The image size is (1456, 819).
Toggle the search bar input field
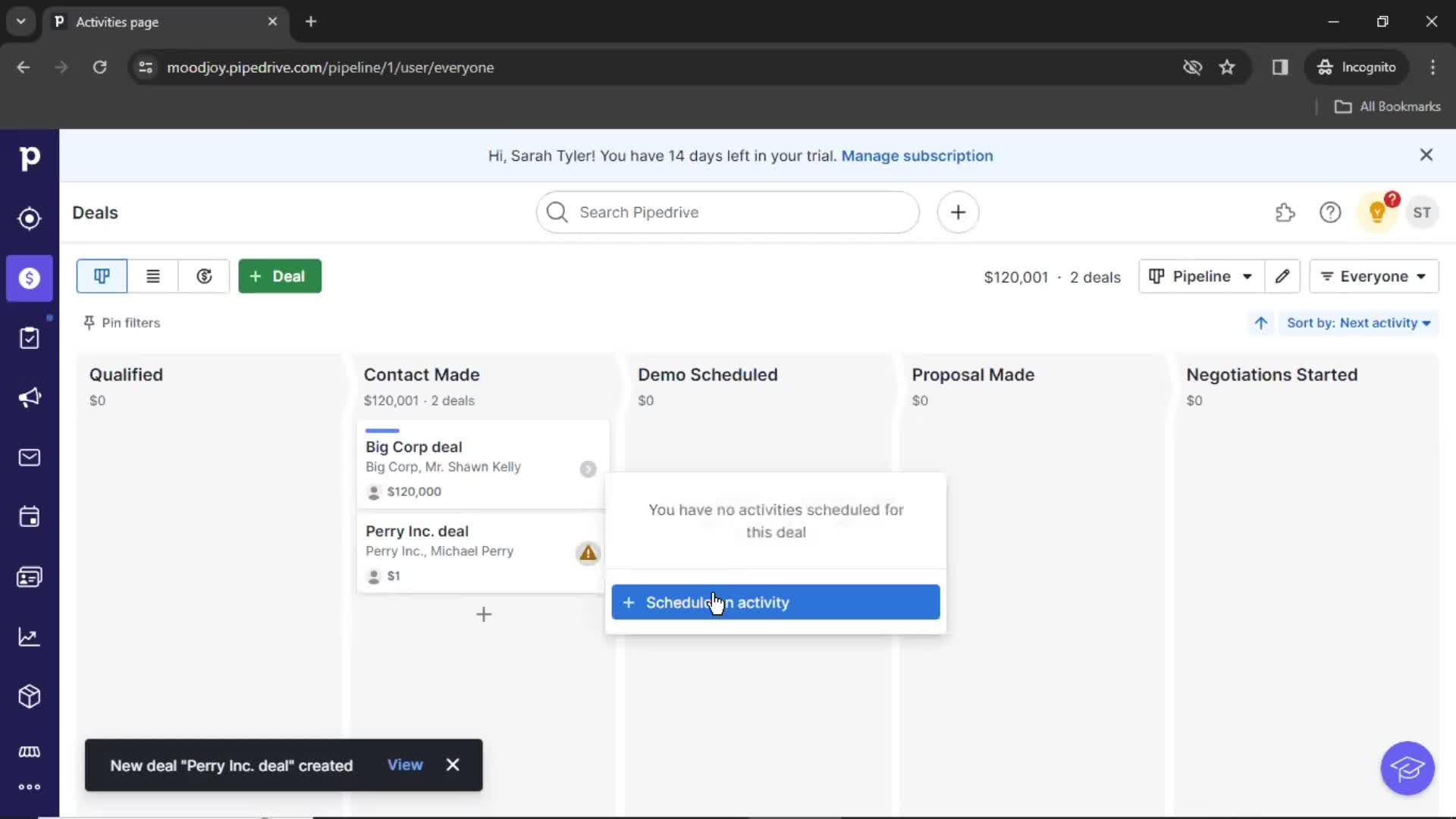[x=729, y=212]
